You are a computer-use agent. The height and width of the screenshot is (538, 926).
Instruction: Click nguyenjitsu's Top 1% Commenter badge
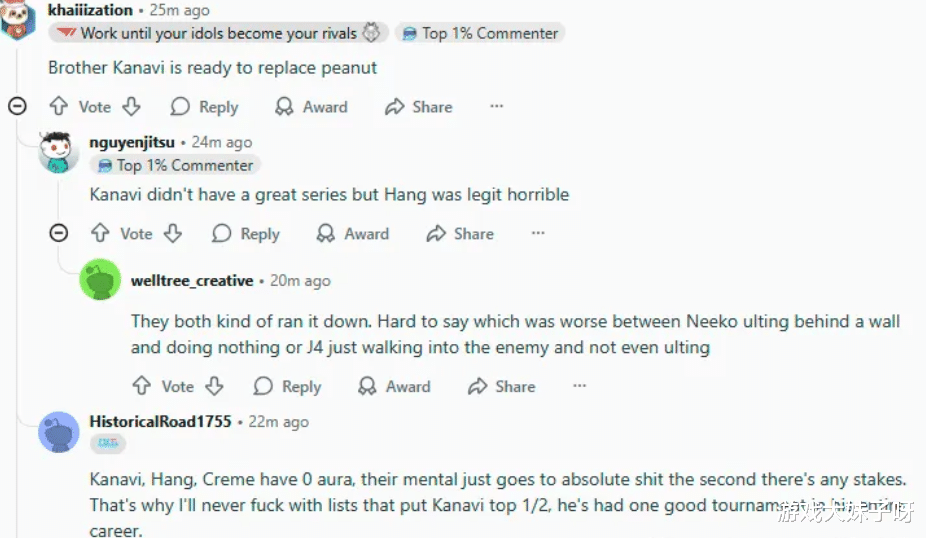tap(175, 165)
